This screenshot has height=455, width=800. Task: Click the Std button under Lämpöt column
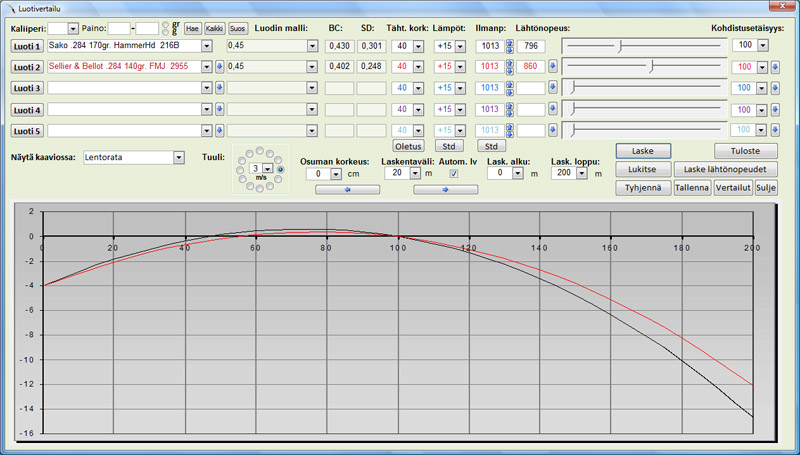pyautogui.click(x=449, y=146)
